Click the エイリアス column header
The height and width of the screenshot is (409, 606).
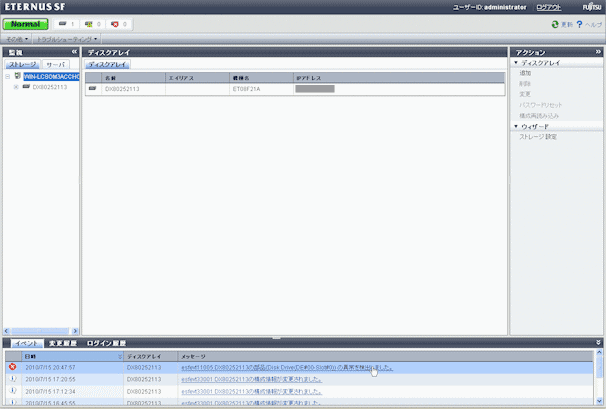(197, 78)
